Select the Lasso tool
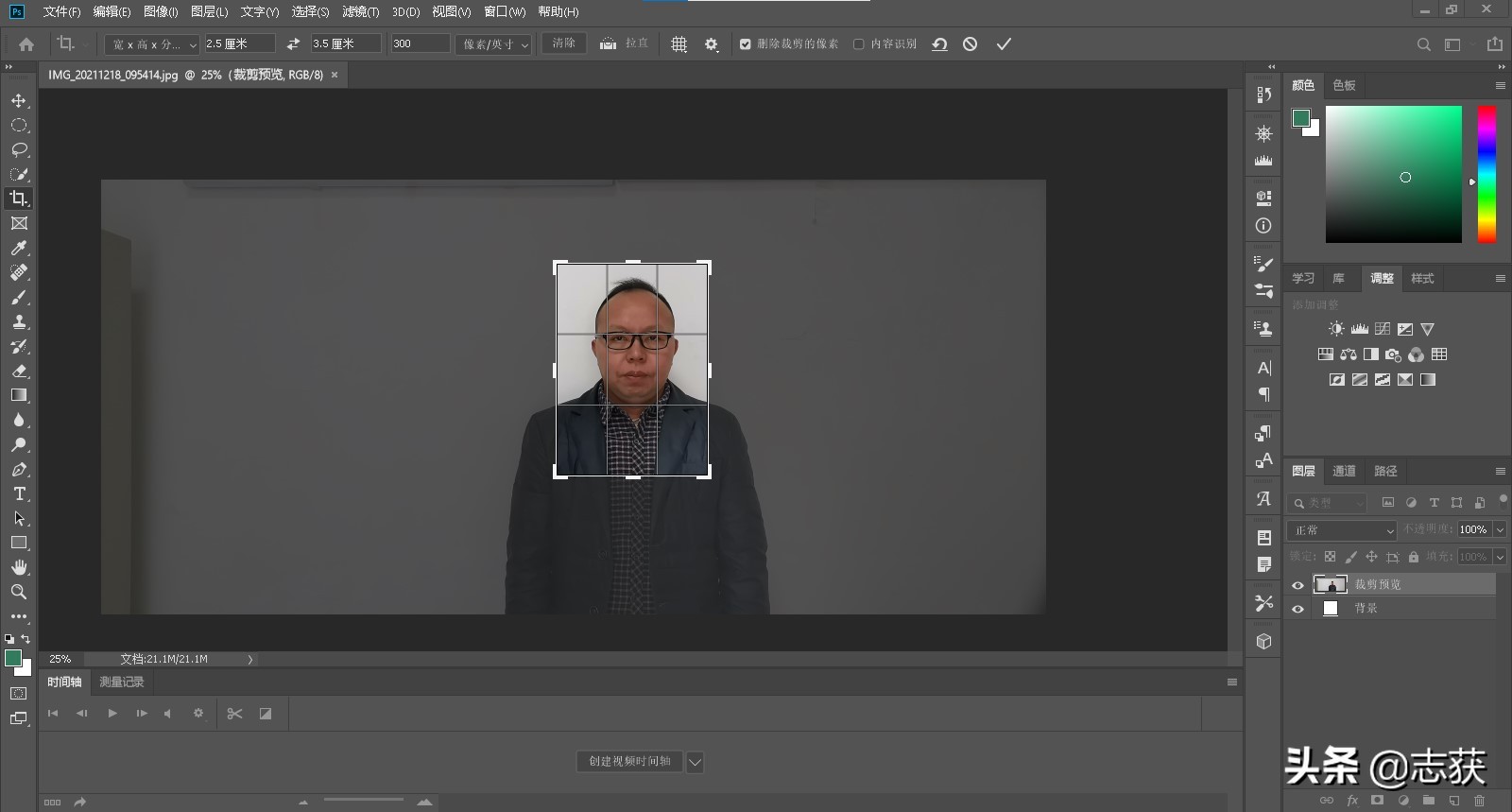Viewport: 1512px width, 812px height. pyautogui.click(x=19, y=149)
